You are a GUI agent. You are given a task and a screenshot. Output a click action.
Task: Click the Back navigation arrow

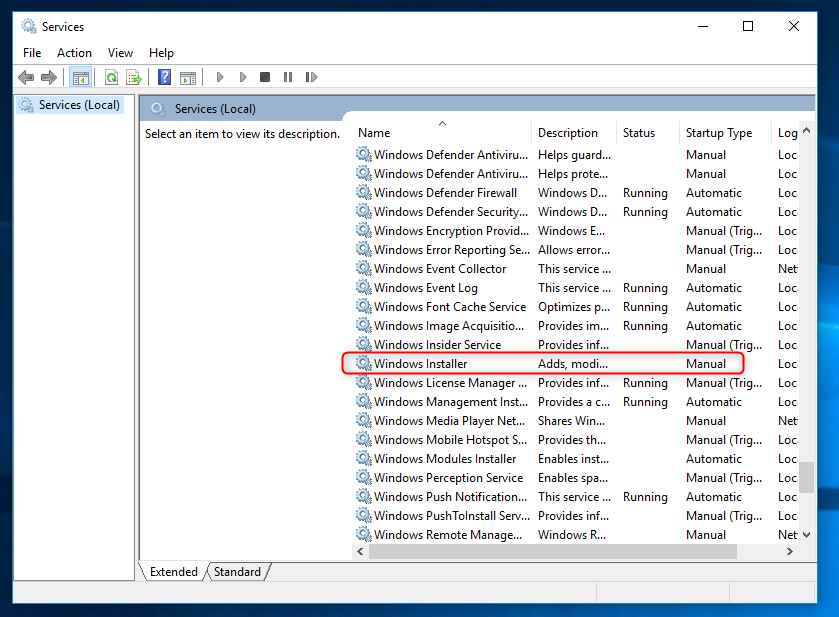(x=26, y=77)
